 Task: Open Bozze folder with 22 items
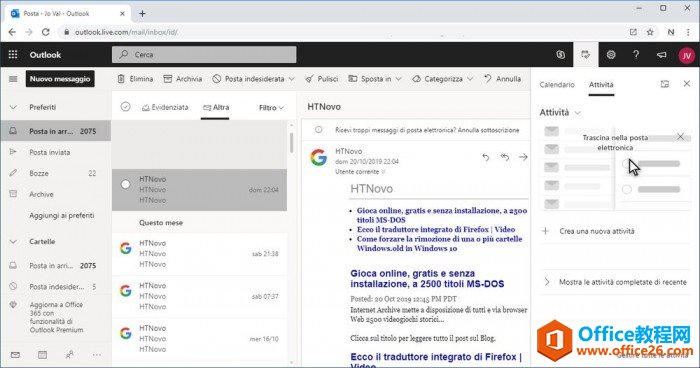56,173
